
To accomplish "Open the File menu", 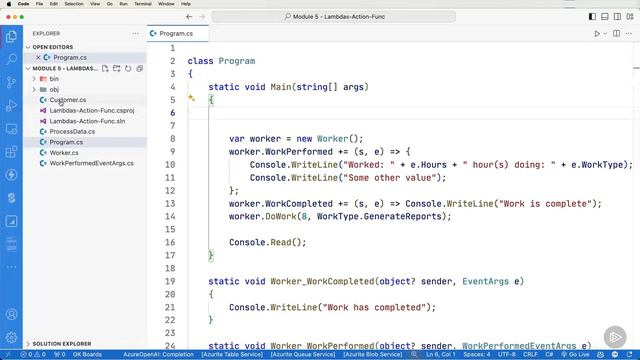I will click(39, 4).
